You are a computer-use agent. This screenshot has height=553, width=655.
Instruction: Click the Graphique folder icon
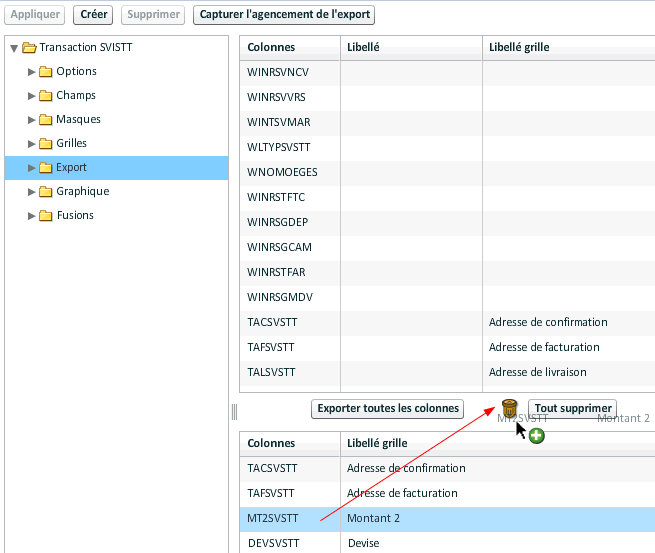coord(45,192)
